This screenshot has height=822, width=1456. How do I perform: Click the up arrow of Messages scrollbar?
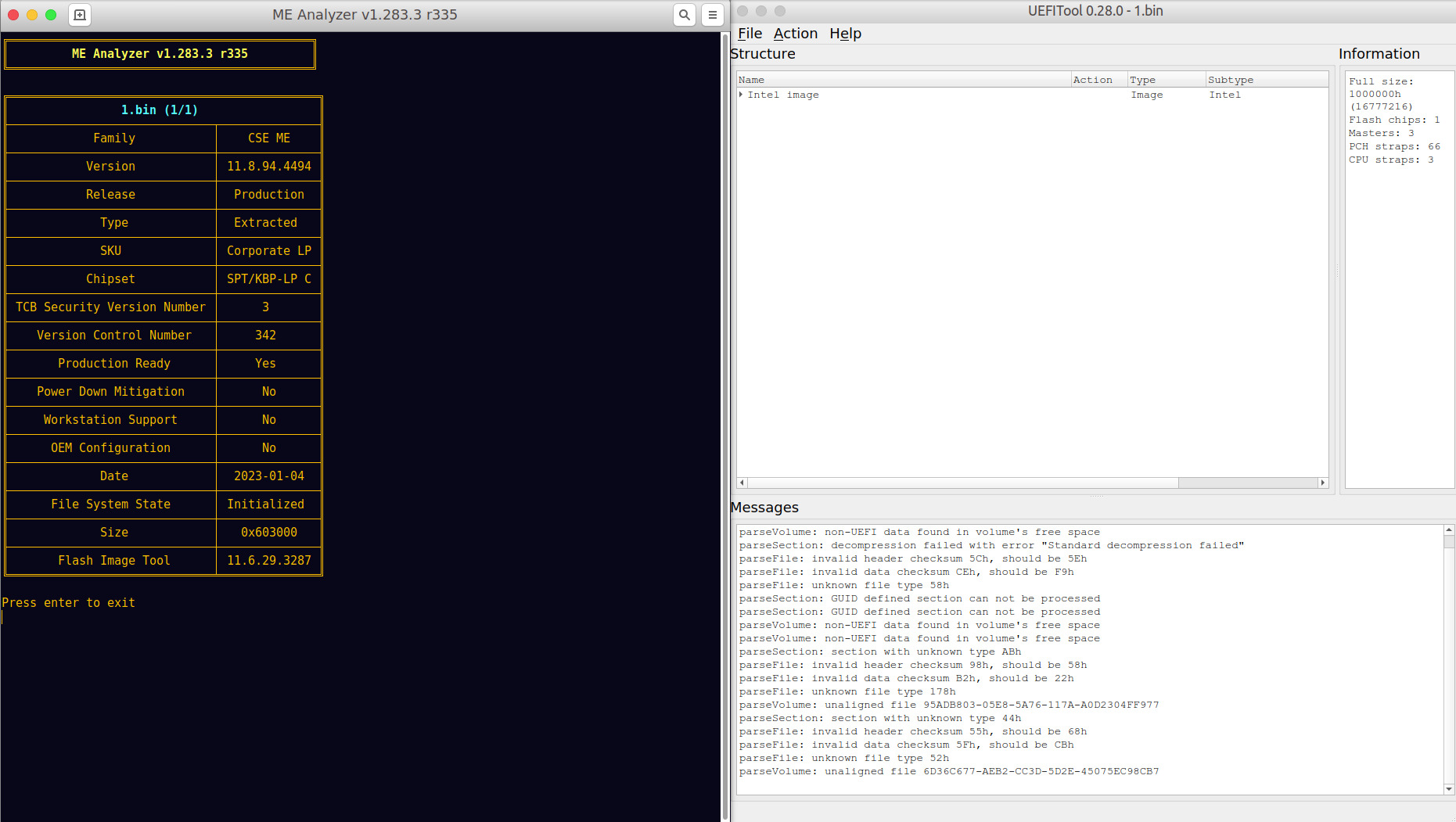coord(1449,530)
